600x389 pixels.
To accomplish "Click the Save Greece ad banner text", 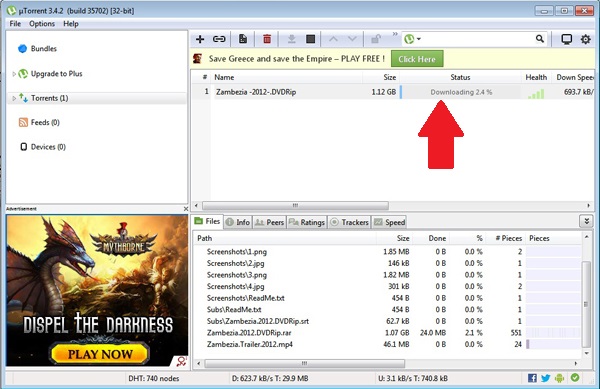I will 297,59.
